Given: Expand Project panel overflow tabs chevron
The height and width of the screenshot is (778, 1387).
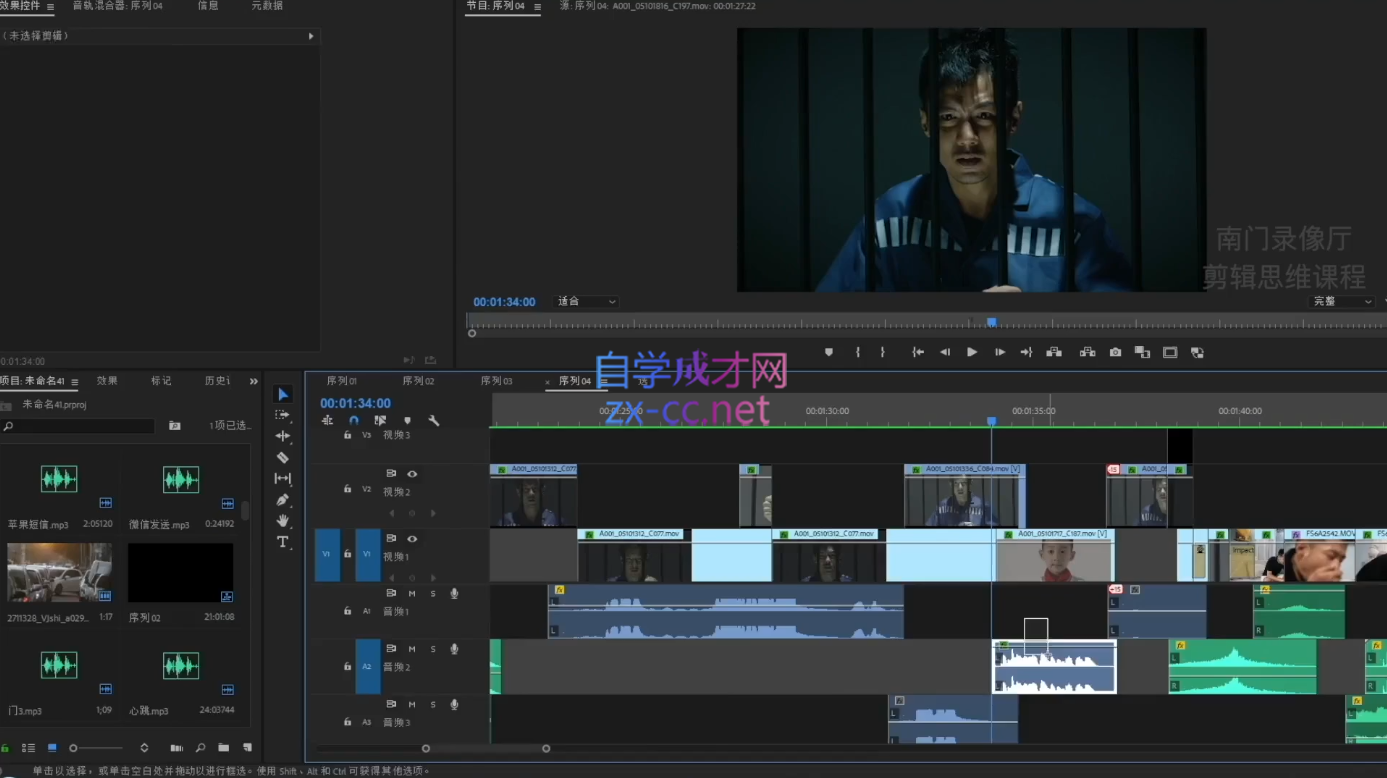Looking at the screenshot, I should pyautogui.click(x=253, y=381).
